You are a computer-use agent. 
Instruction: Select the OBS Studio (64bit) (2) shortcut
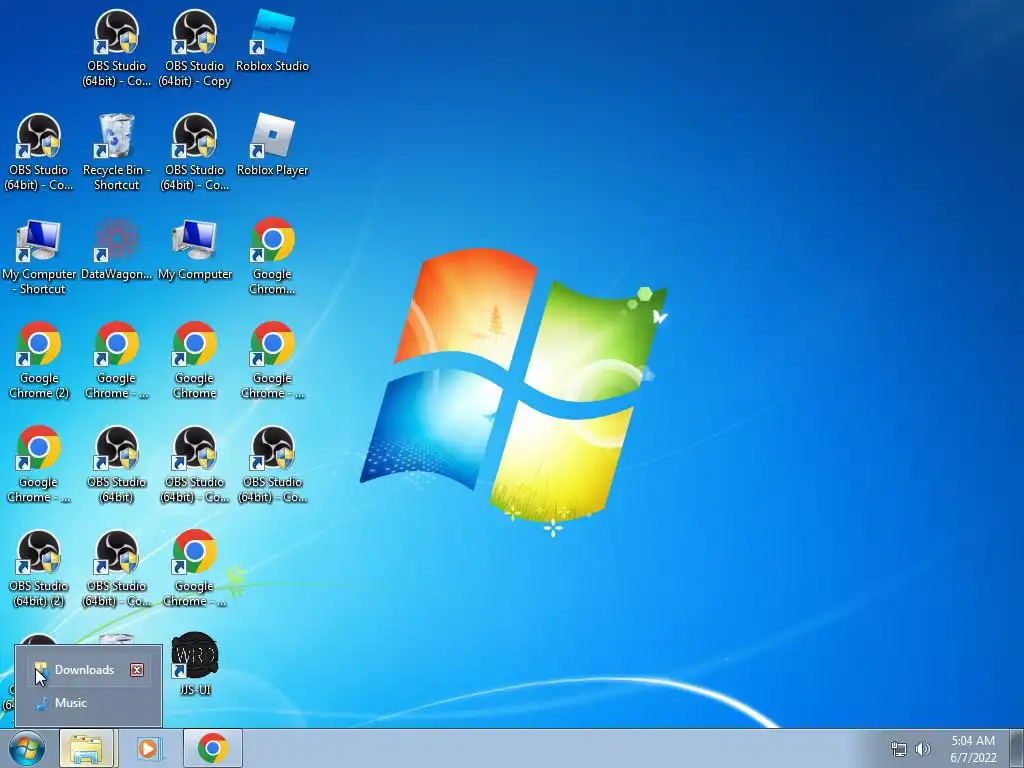39,568
